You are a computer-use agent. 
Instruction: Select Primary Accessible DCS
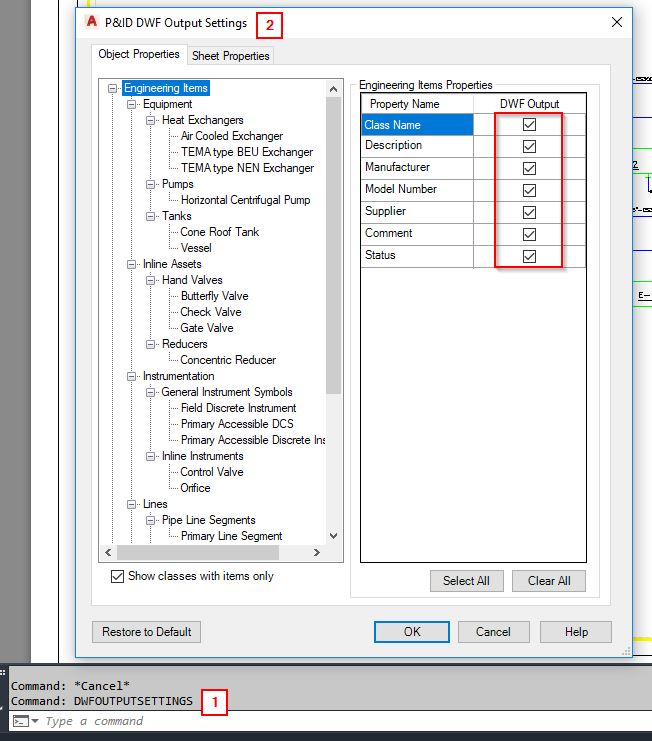(x=237, y=424)
